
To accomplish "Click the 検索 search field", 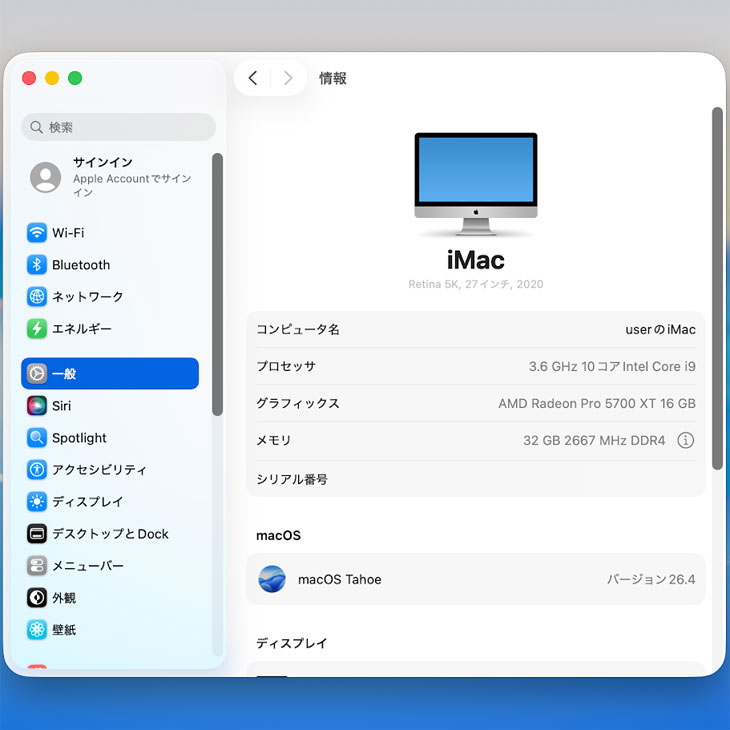I will pyautogui.click(x=118, y=127).
